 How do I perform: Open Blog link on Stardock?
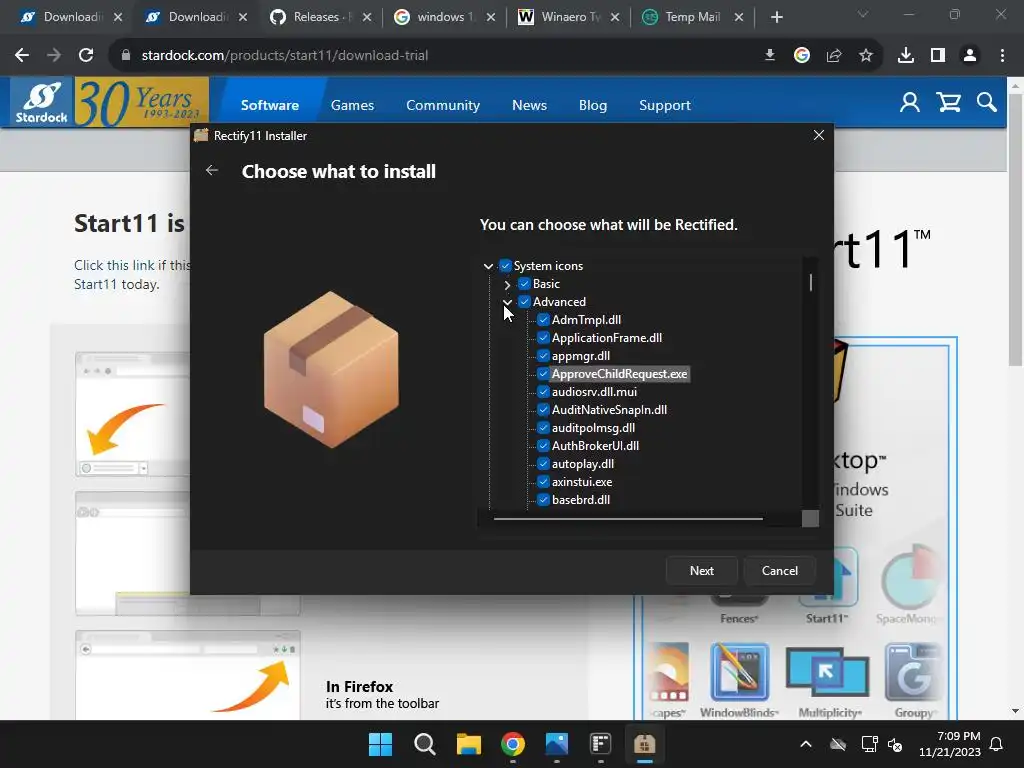pyautogui.click(x=592, y=105)
